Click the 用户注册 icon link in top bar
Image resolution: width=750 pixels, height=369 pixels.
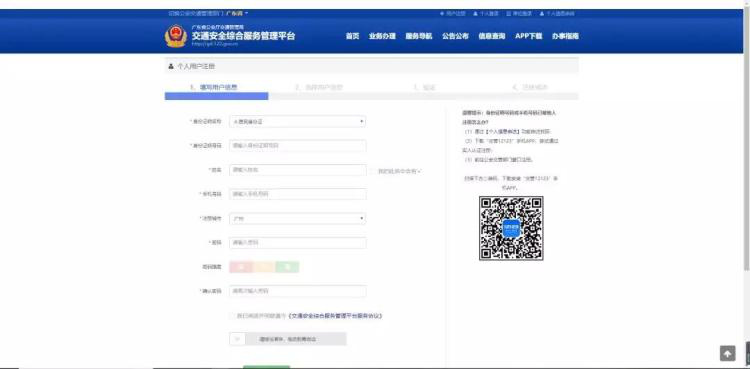452,13
